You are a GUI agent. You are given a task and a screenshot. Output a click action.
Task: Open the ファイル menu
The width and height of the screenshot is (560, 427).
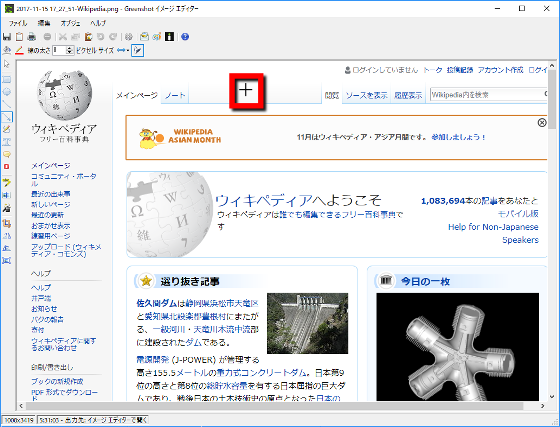[x=18, y=23]
